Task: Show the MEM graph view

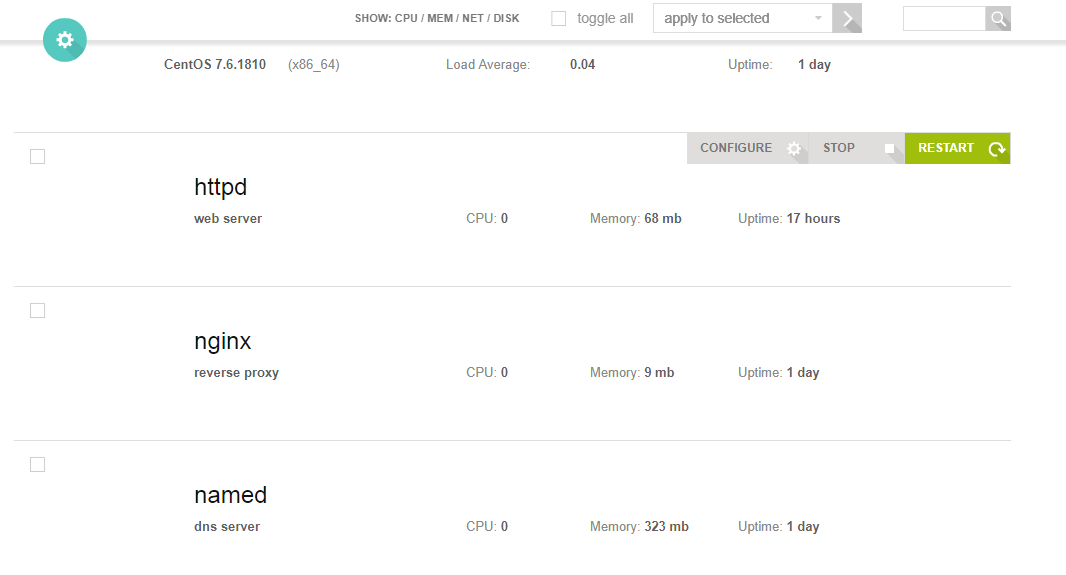Action: 440,19
